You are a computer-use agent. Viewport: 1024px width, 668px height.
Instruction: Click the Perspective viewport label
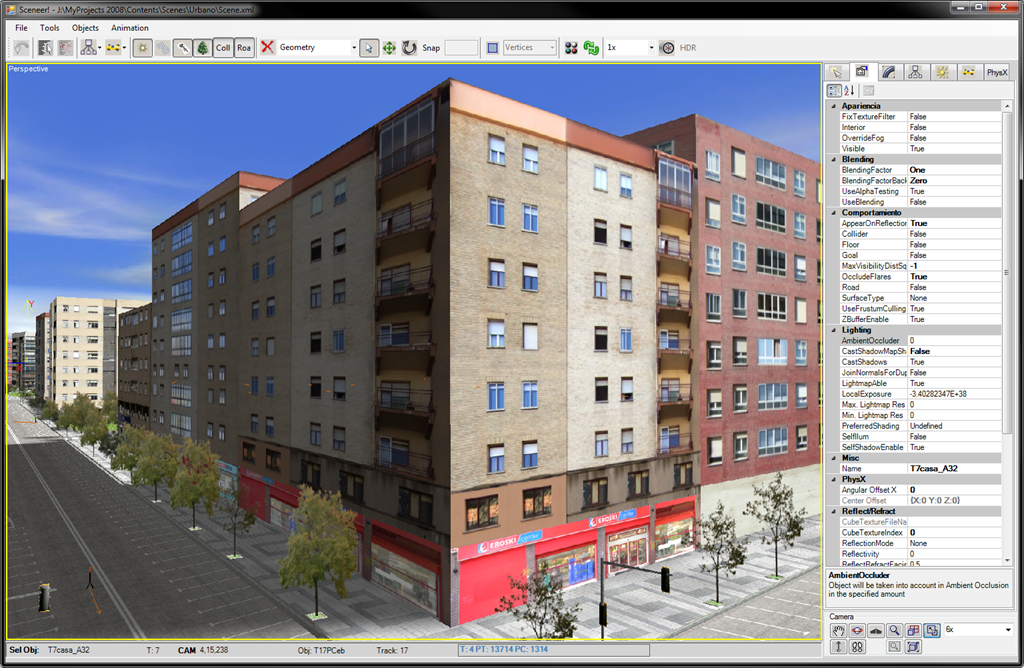(x=28, y=69)
